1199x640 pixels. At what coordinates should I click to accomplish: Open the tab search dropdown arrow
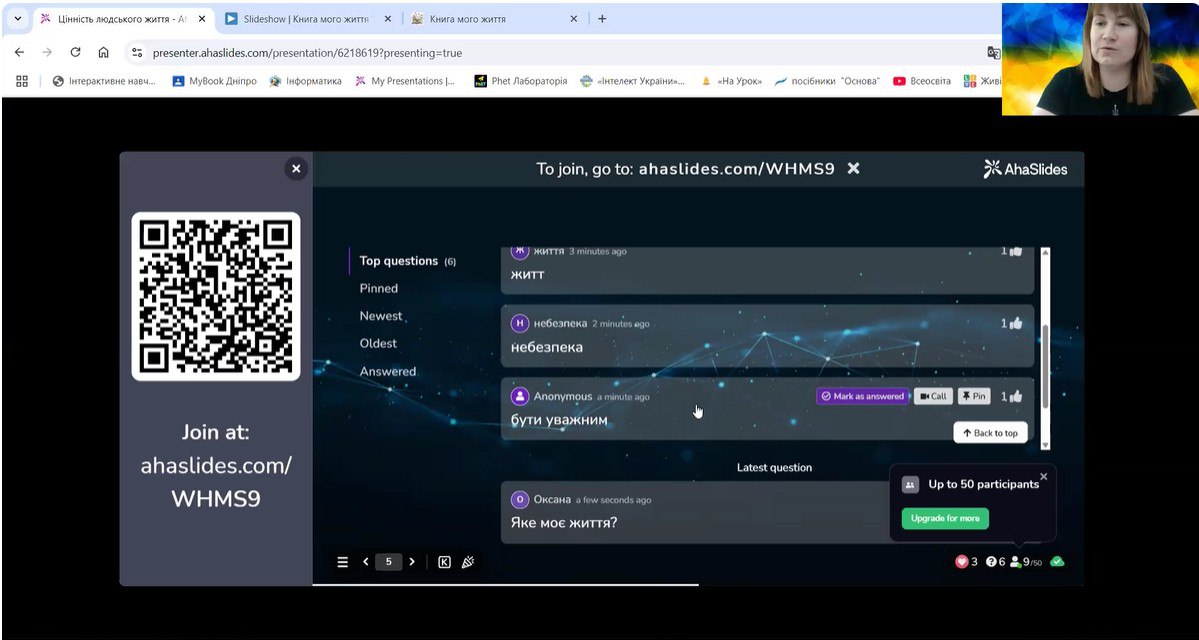(18, 19)
